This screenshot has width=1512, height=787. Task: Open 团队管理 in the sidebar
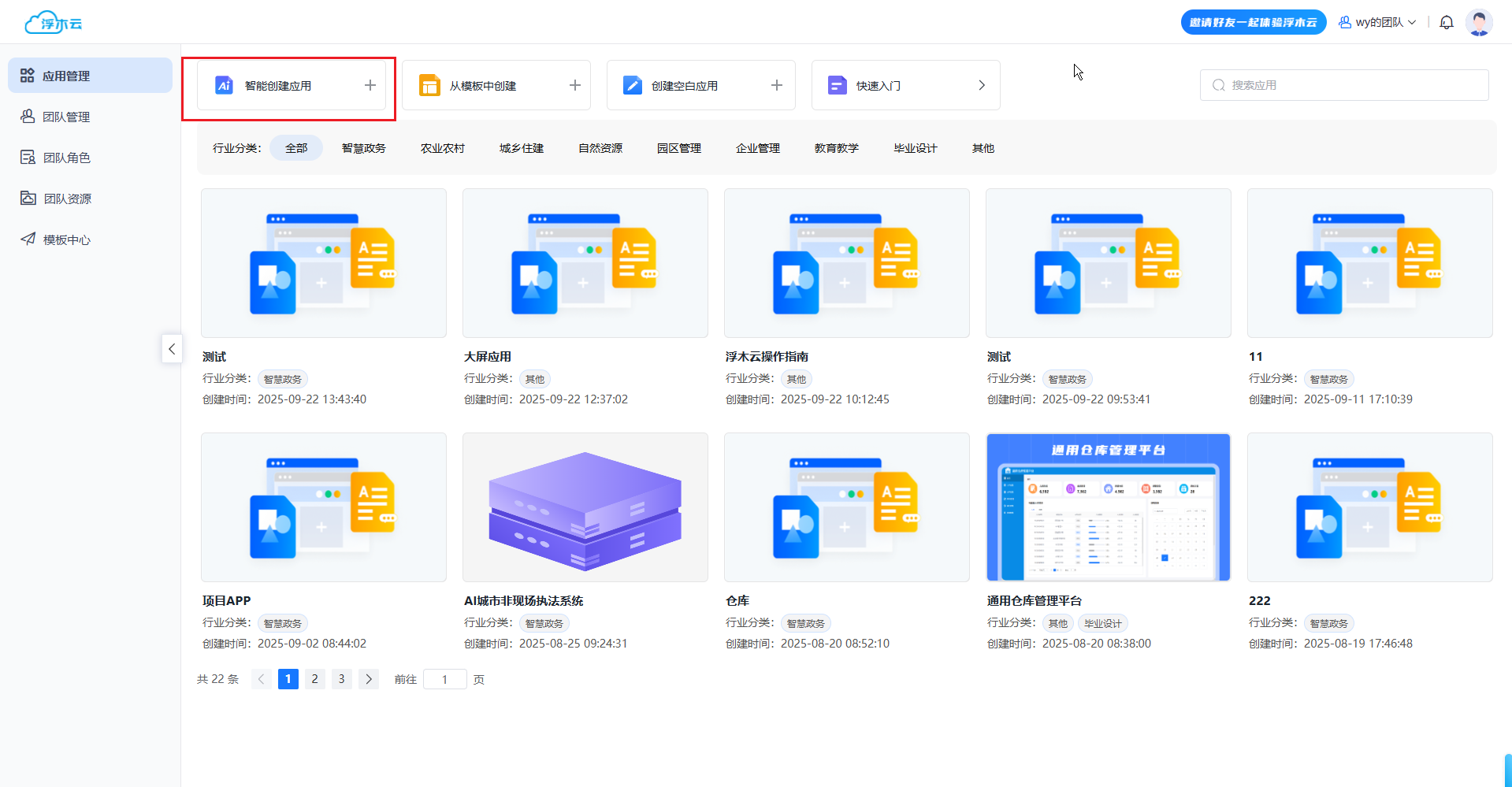66,117
